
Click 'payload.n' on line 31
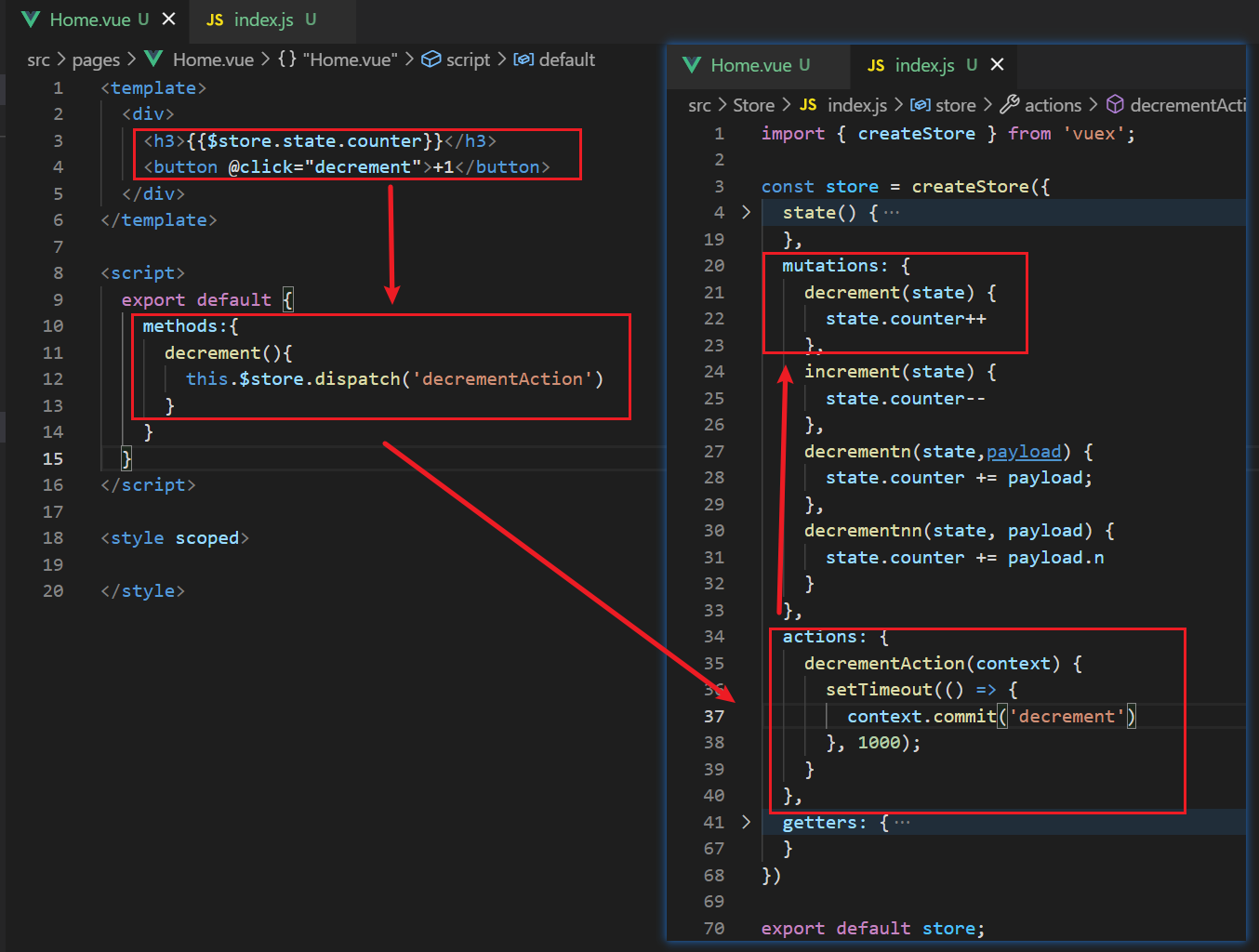1056,558
